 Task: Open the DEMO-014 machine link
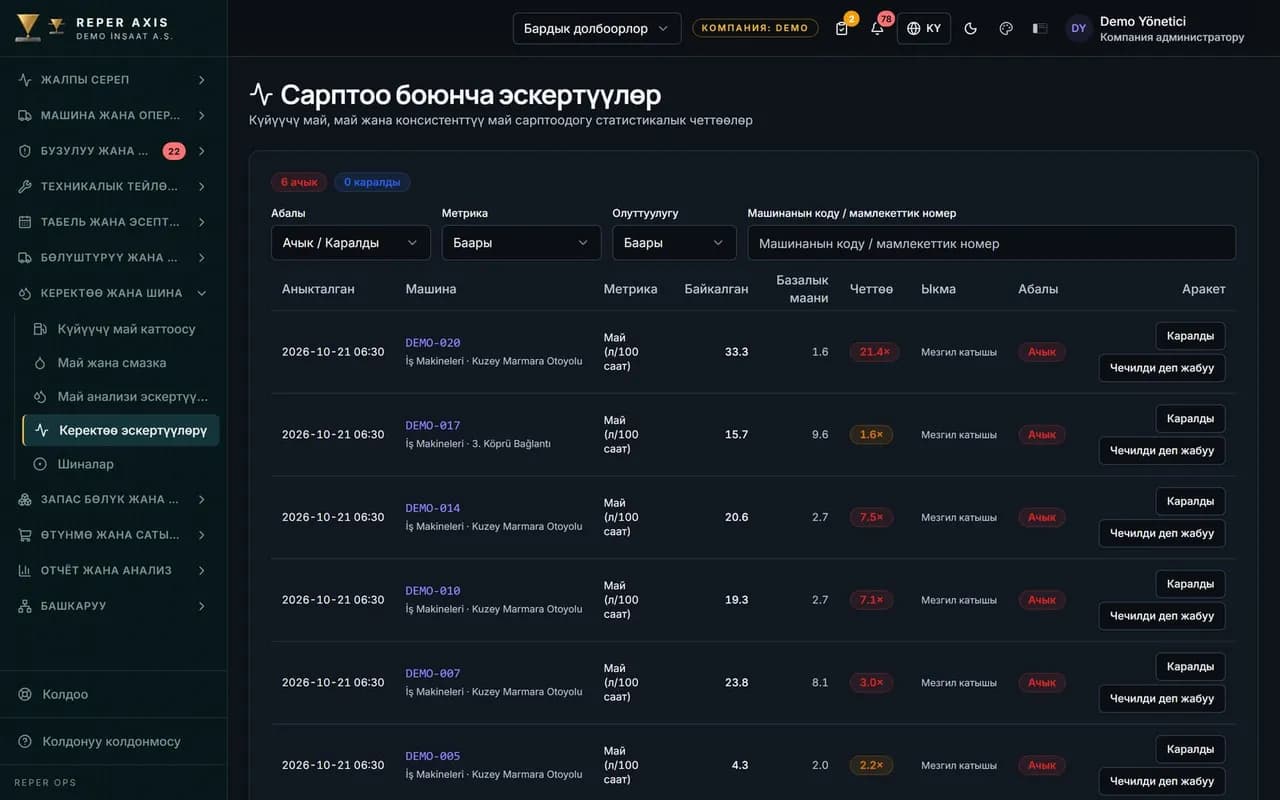433,508
